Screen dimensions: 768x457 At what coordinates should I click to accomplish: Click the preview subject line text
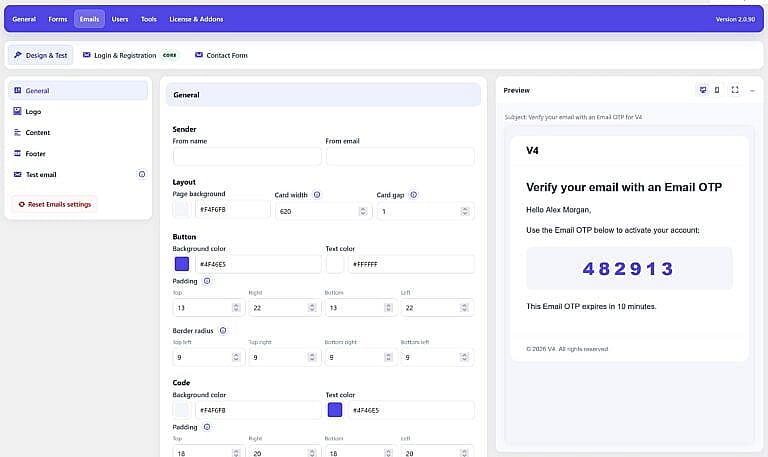[573, 117]
